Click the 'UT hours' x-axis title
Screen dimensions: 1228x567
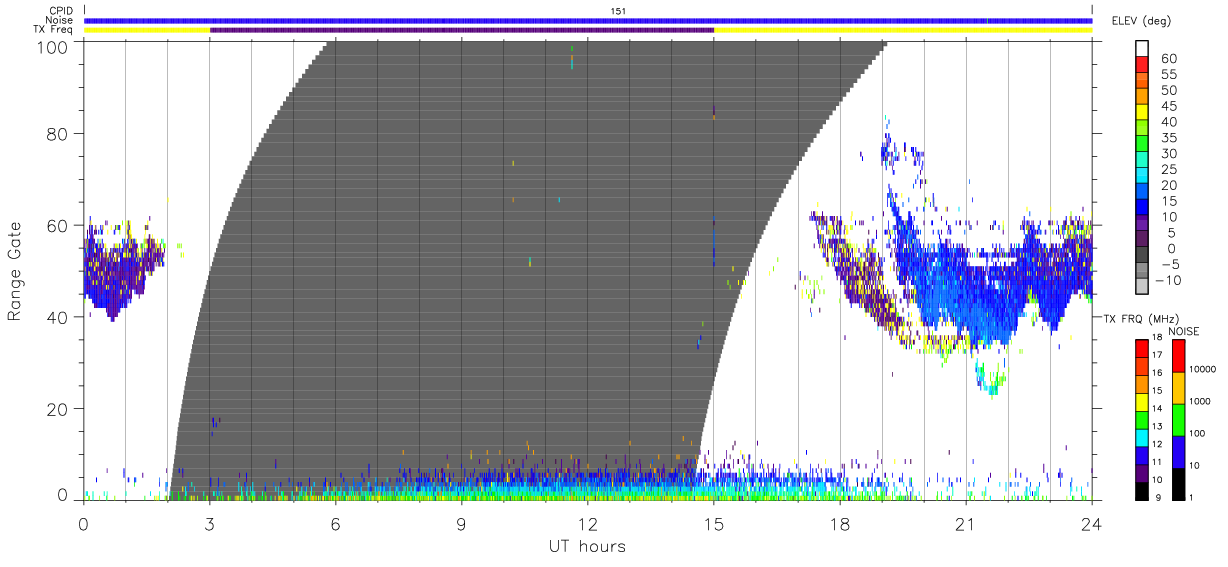[x=587, y=547]
